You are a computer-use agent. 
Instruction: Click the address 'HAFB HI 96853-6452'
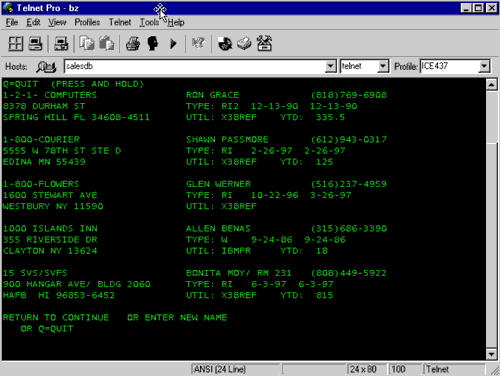point(59,295)
